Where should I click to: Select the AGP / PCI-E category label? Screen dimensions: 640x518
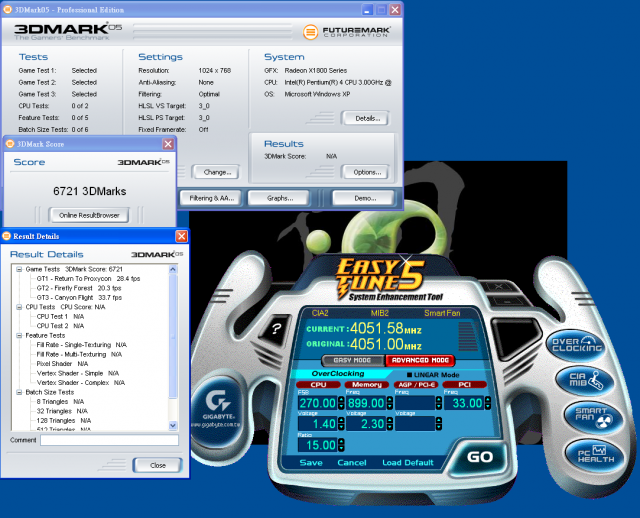pyautogui.click(x=416, y=385)
